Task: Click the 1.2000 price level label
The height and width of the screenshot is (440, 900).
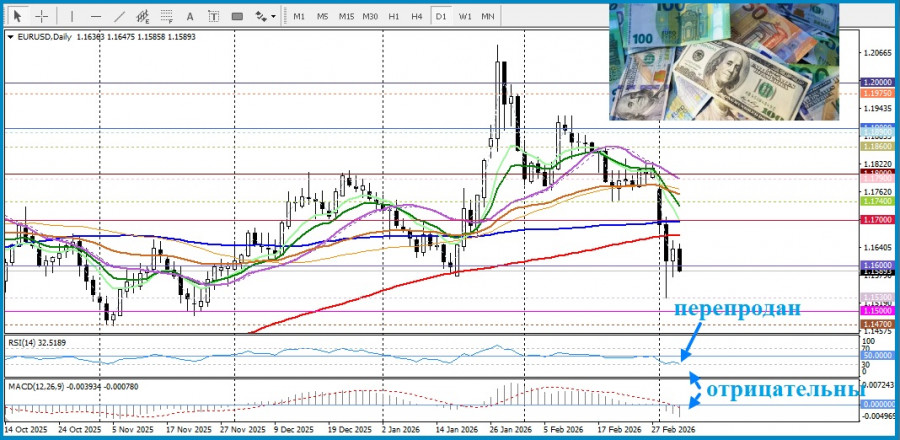Action: click(876, 82)
